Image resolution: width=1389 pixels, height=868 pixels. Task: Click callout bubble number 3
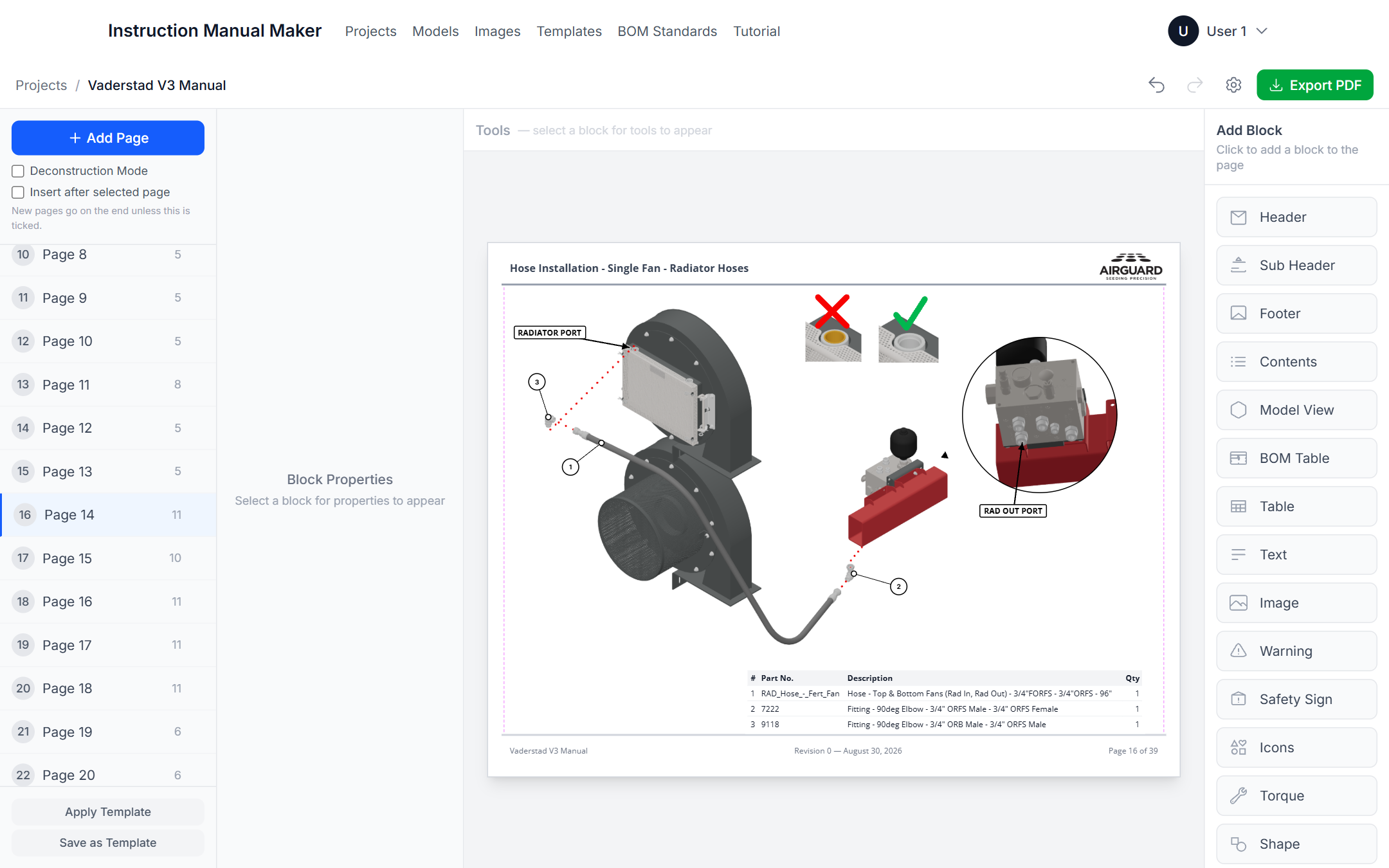[537, 382]
